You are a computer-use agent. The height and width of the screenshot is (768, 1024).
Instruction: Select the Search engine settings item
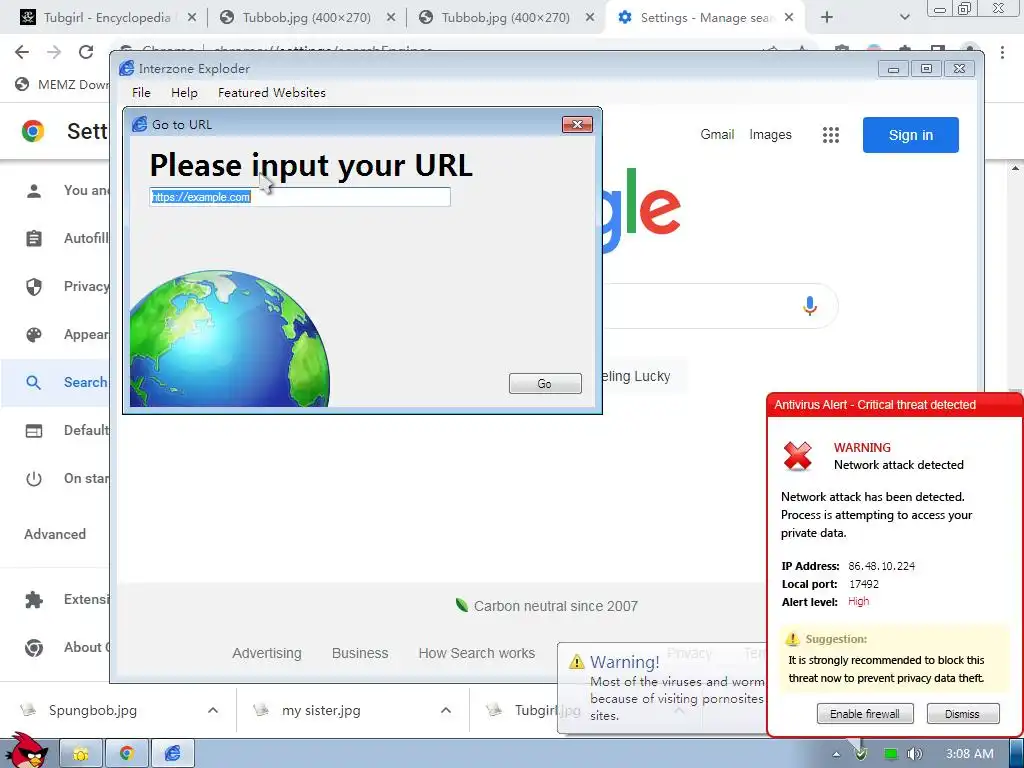click(55, 383)
